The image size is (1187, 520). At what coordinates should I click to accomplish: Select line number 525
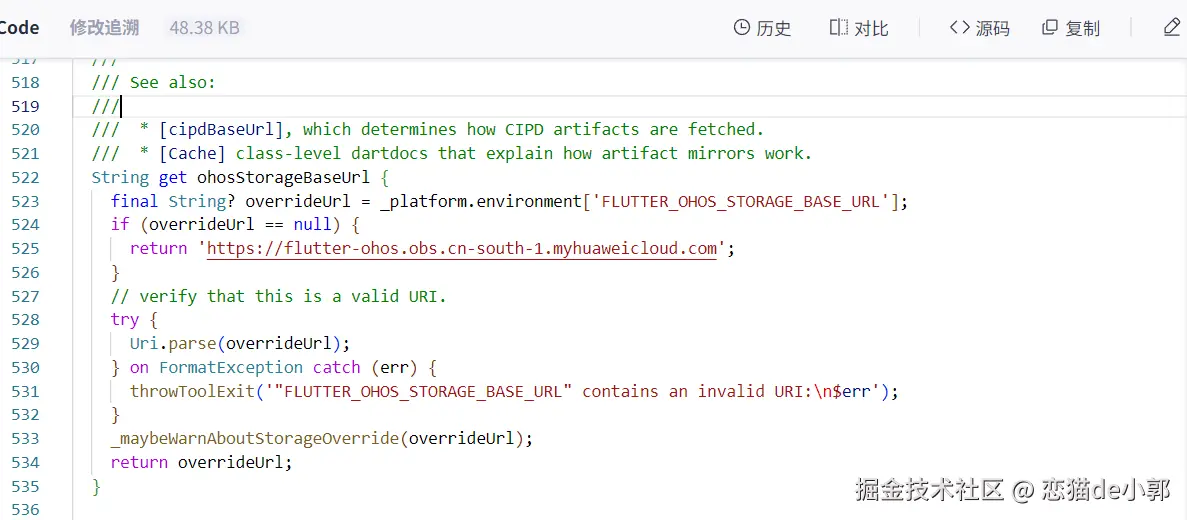(x=25, y=248)
